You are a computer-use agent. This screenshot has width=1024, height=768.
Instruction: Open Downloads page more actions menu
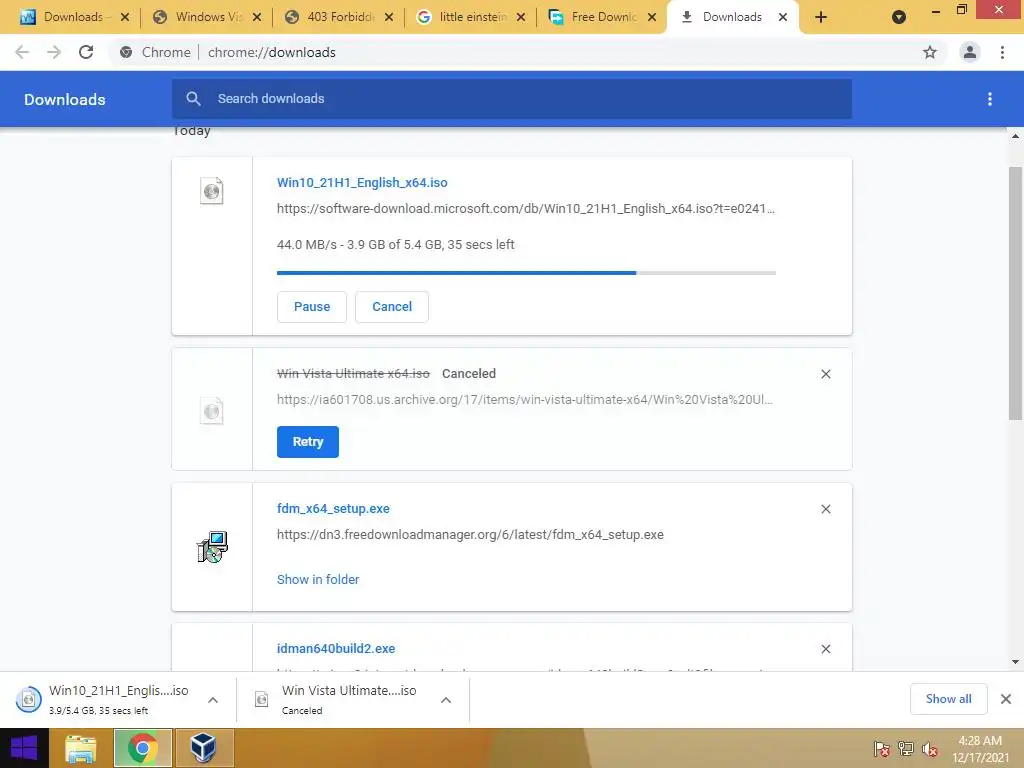(990, 99)
